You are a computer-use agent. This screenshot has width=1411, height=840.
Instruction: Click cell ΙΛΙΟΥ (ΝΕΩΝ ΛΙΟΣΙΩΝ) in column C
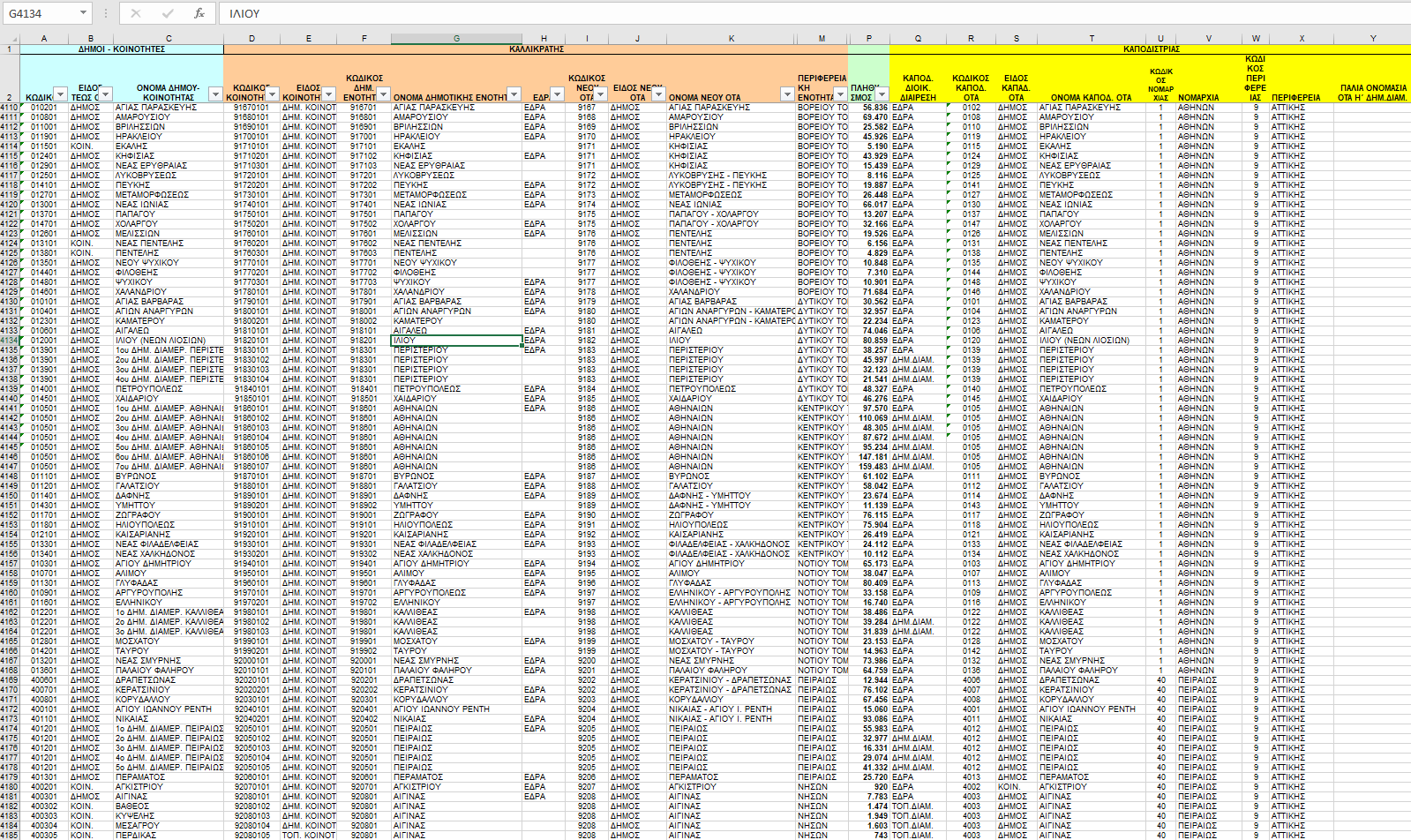(x=169, y=340)
